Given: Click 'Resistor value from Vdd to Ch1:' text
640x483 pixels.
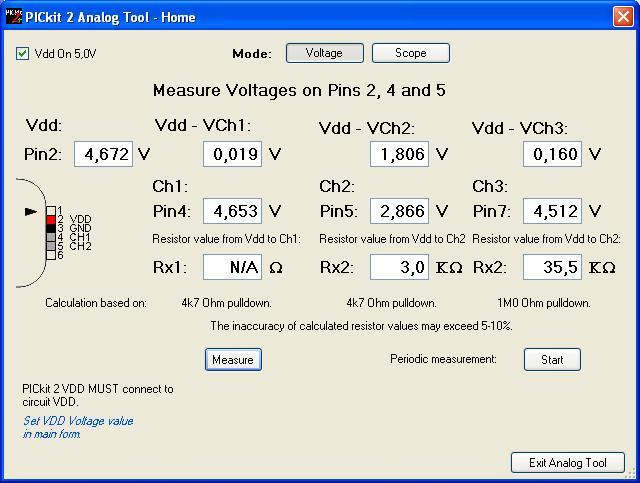Looking at the screenshot, I should point(227,239).
